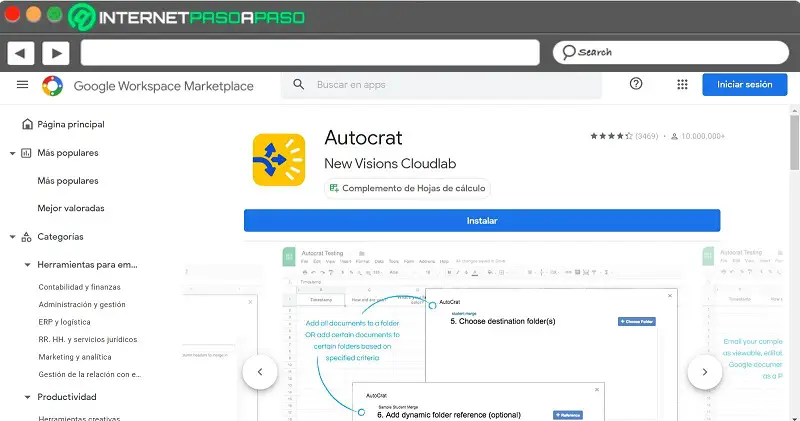800x421 pixels.
Task: Click the browser forward arrow button
Action: [x=56, y=53]
